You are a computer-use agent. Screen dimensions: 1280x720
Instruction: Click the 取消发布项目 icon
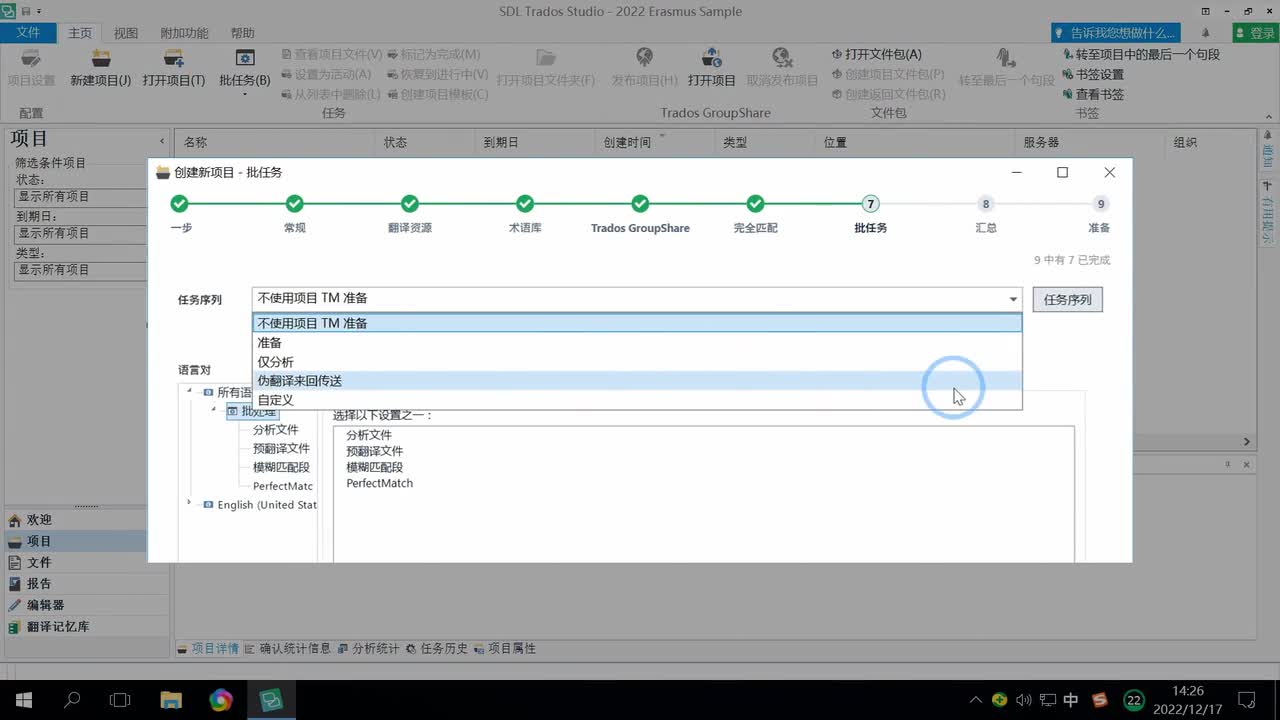click(782, 68)
